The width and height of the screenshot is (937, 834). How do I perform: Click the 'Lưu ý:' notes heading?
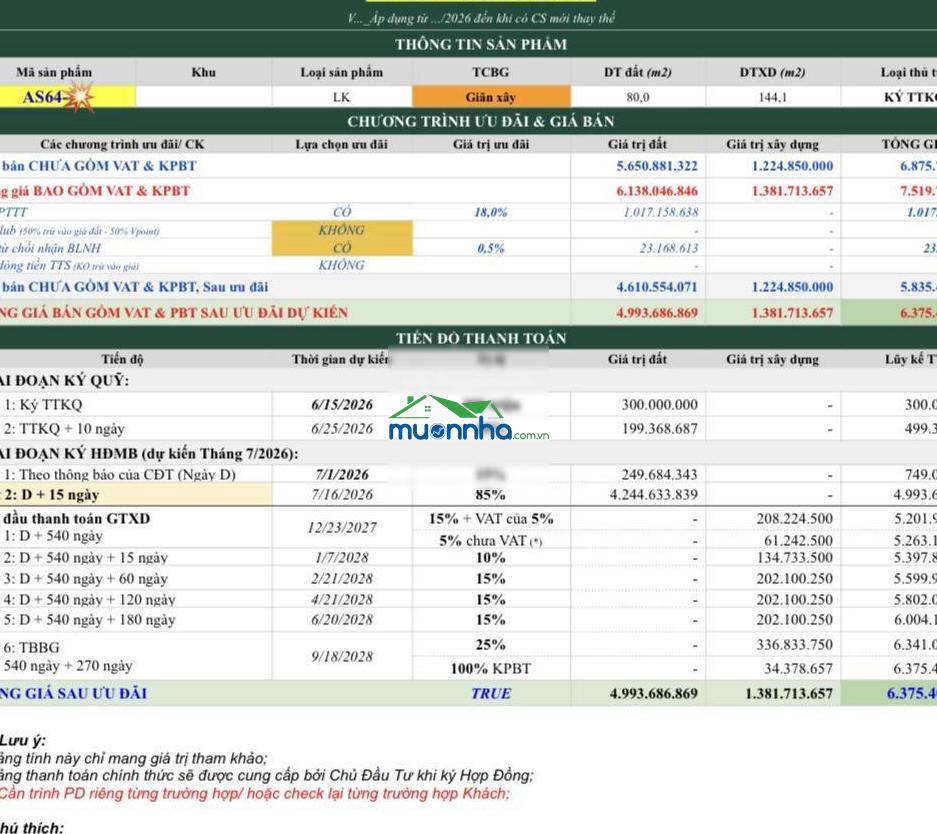tap(23, 740)
